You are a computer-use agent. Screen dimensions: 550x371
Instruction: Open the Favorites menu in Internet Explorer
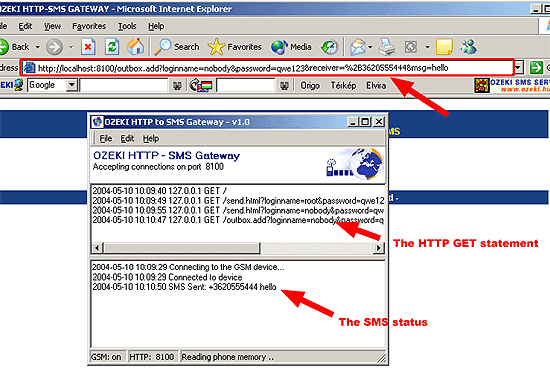(x=89, y=26)
